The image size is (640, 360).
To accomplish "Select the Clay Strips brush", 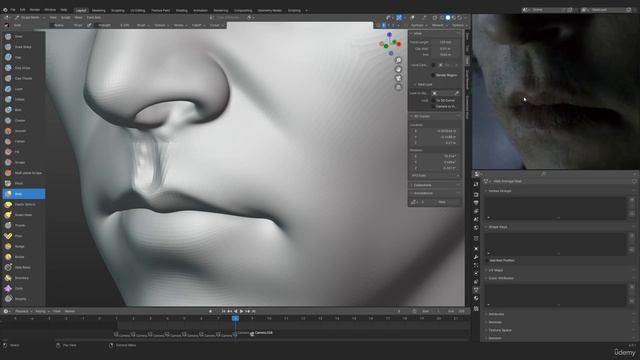I will [24, 68].
